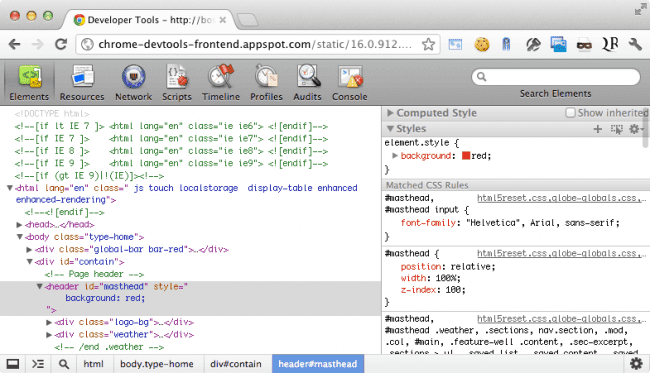
Task: Open the Resources panel
Action: click(x=82, y=83)
